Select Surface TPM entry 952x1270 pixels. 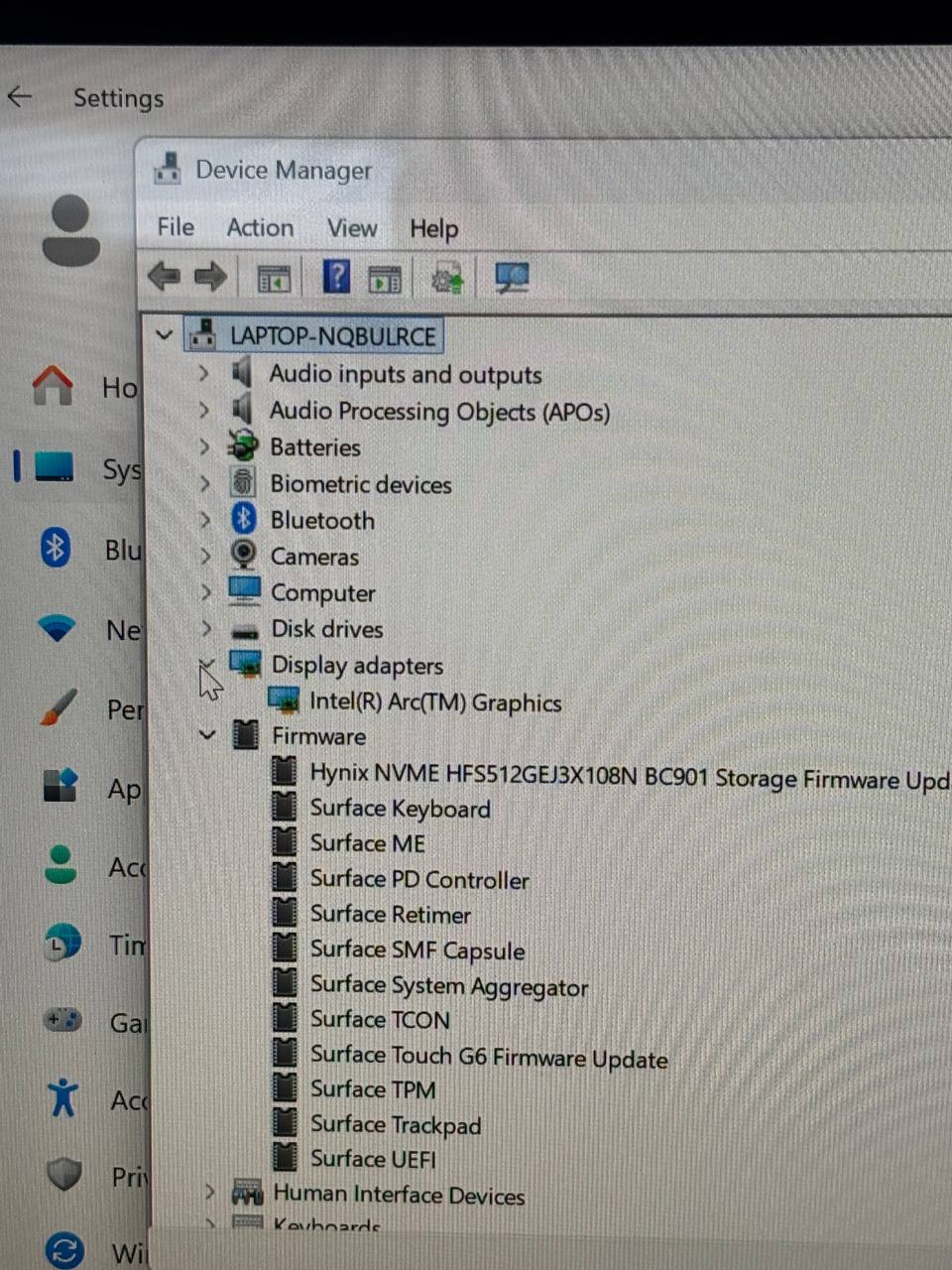[x=373, y=1089]
